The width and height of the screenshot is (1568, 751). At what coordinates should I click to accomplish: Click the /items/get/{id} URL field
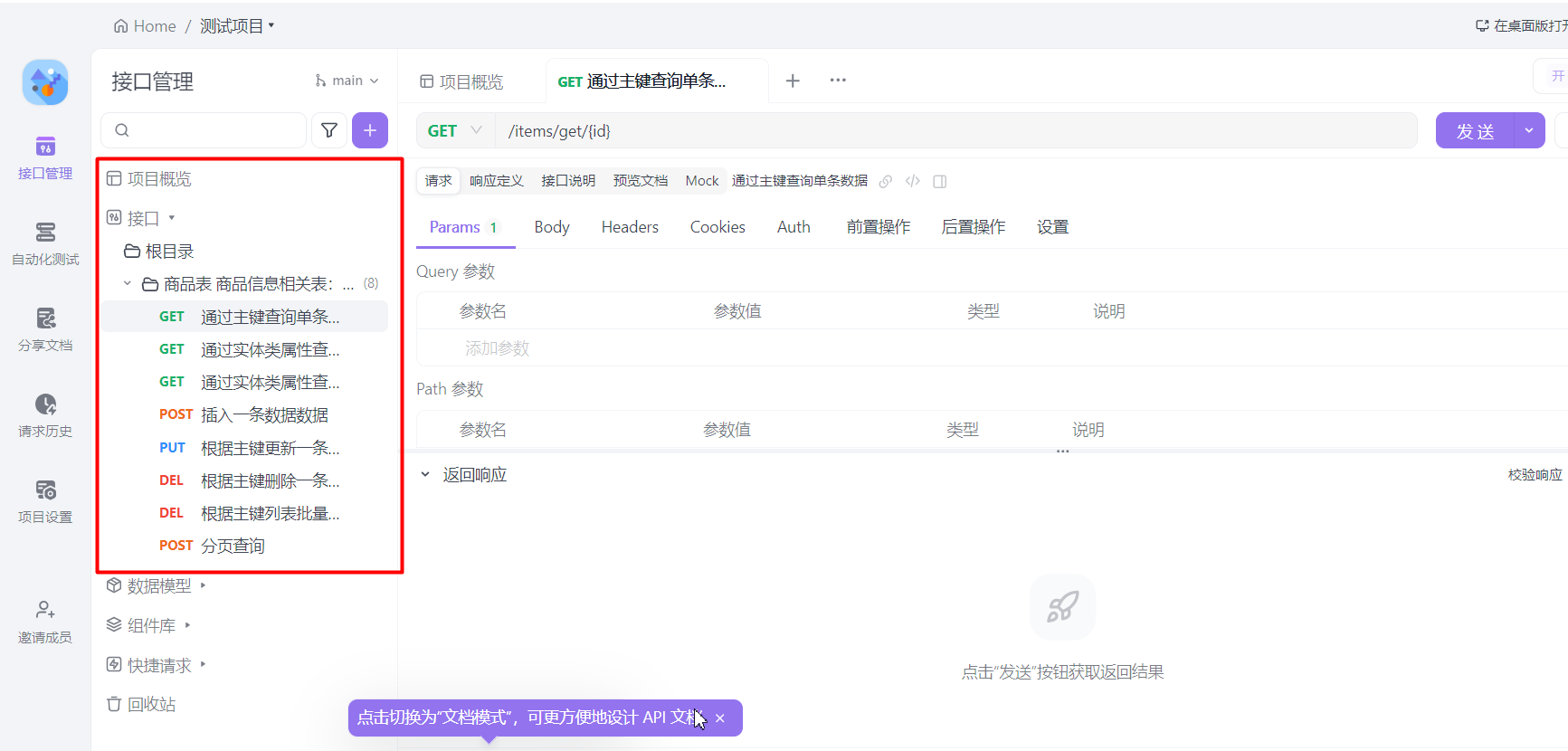[x=955, y=130]
